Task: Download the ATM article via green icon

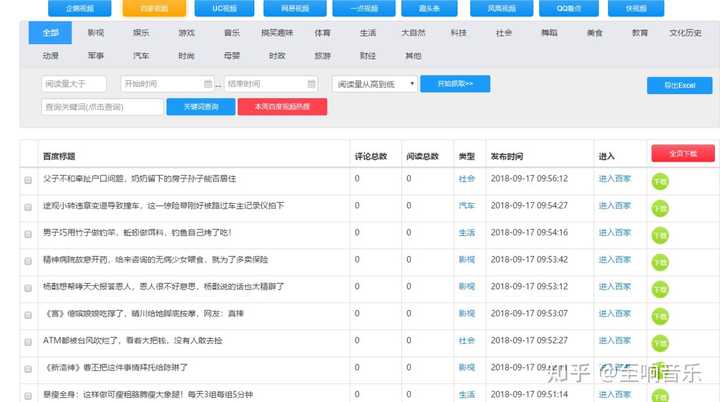Action: (x=660, y=343)
